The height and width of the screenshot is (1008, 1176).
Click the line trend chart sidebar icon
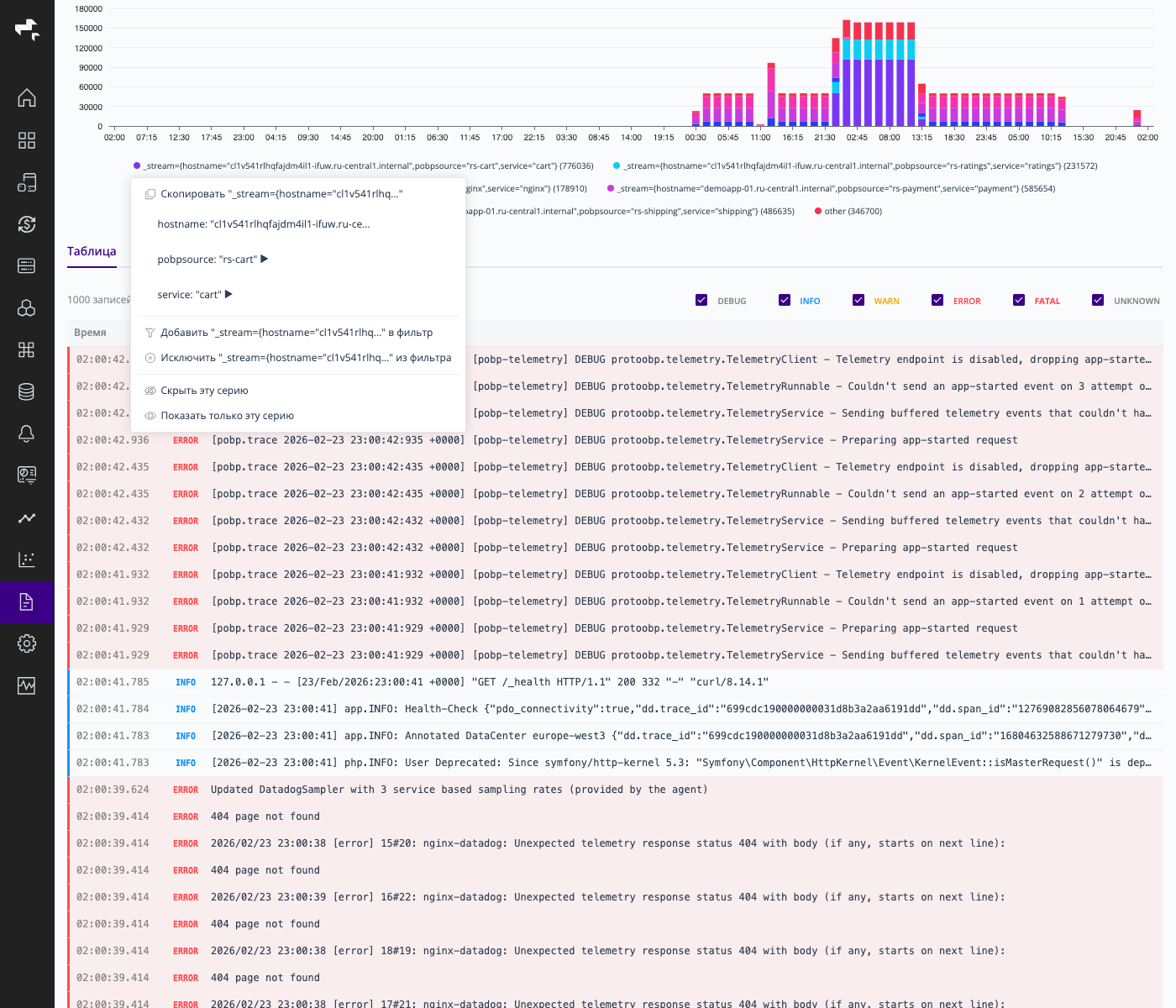point(27,517)
